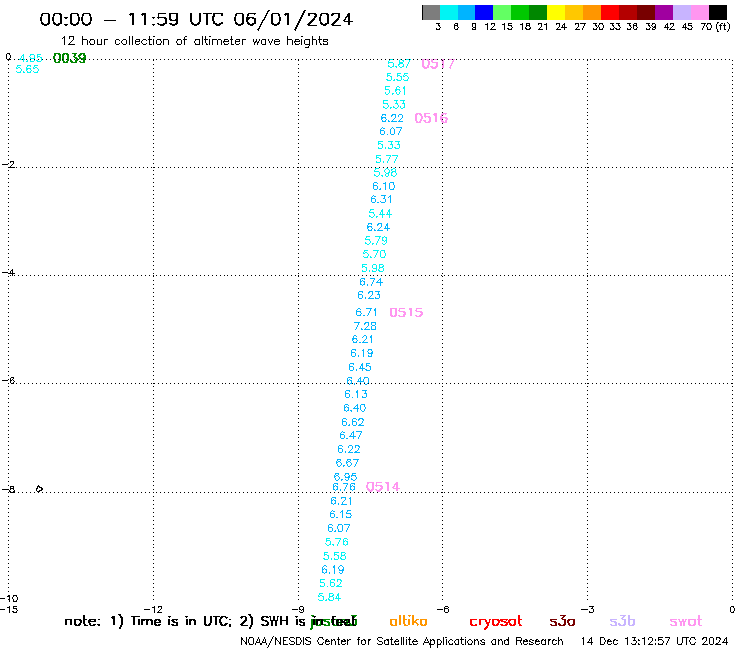Click the 5.58 wave height value
The width and height of the screenshot is (740, 650).
tap(335, 556)
